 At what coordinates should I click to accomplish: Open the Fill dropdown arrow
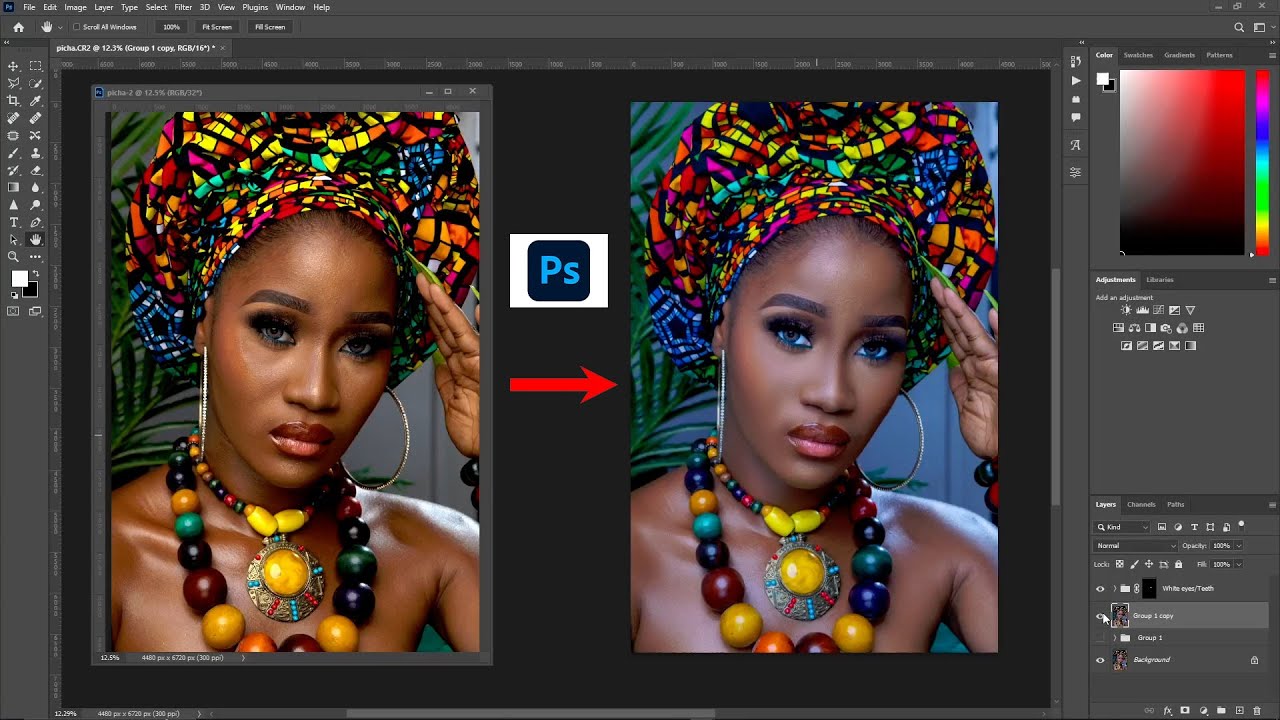point(1239,564)
